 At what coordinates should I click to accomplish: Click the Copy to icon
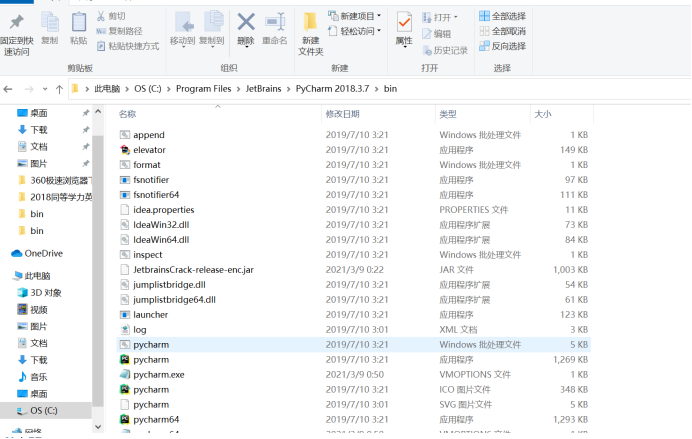click(x=213, y=22)
